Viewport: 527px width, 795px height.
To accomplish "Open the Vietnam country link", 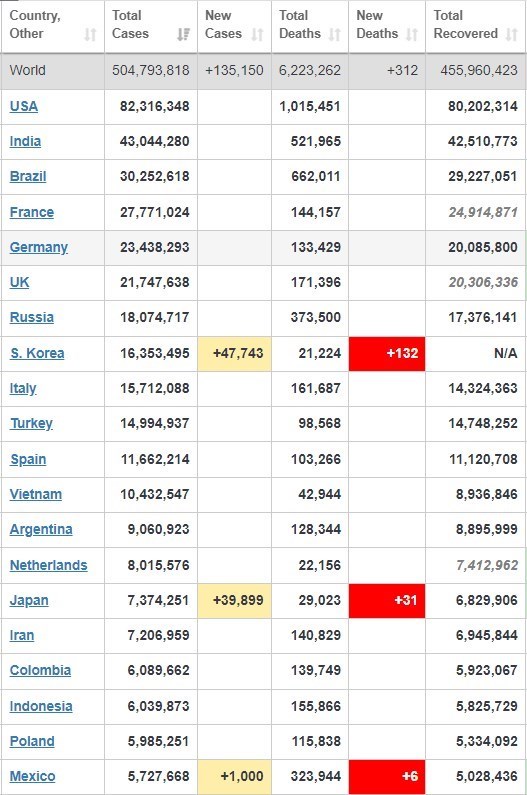I will (36, 494).
